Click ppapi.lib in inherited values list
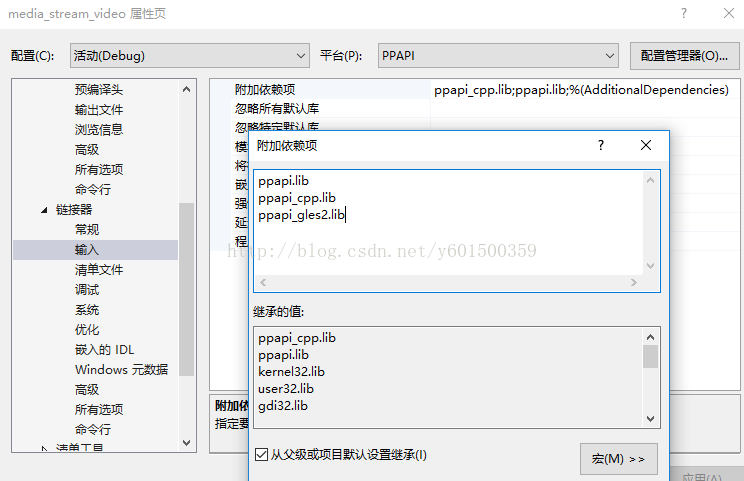The image size is (744, 481). [283, 355]
